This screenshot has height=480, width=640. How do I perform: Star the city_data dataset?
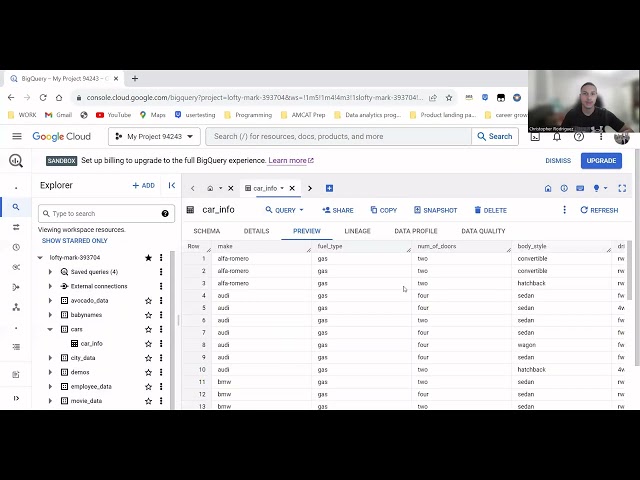click(x=149, y=358)
